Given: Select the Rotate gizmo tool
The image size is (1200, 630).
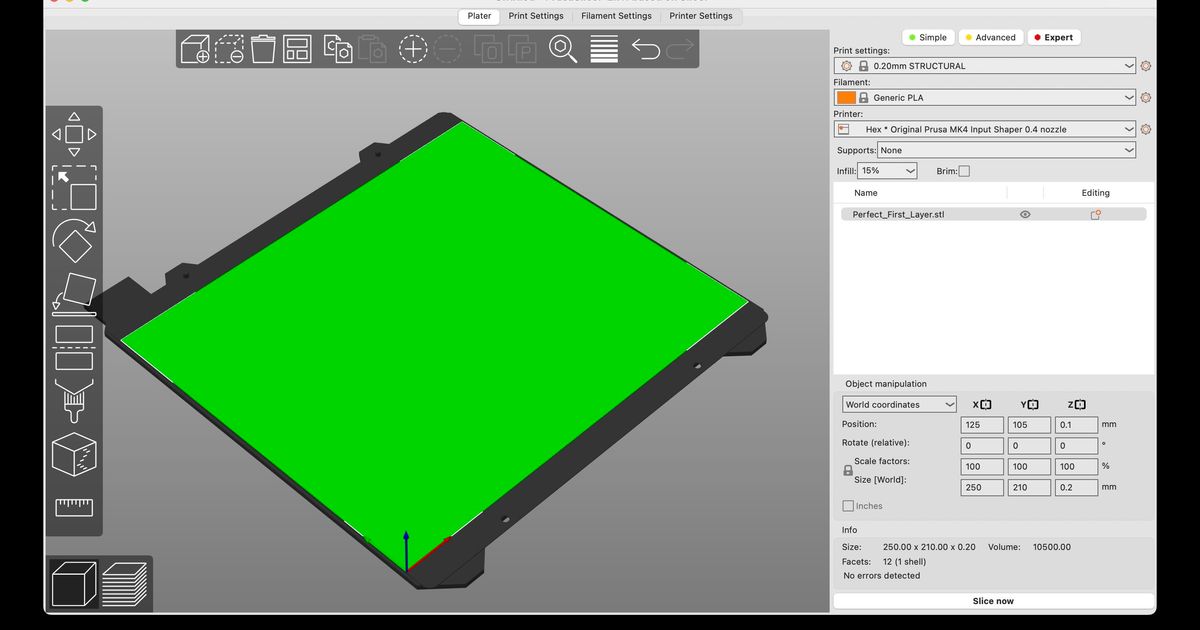Looking at the screenshot, I should tap(74, 241).
